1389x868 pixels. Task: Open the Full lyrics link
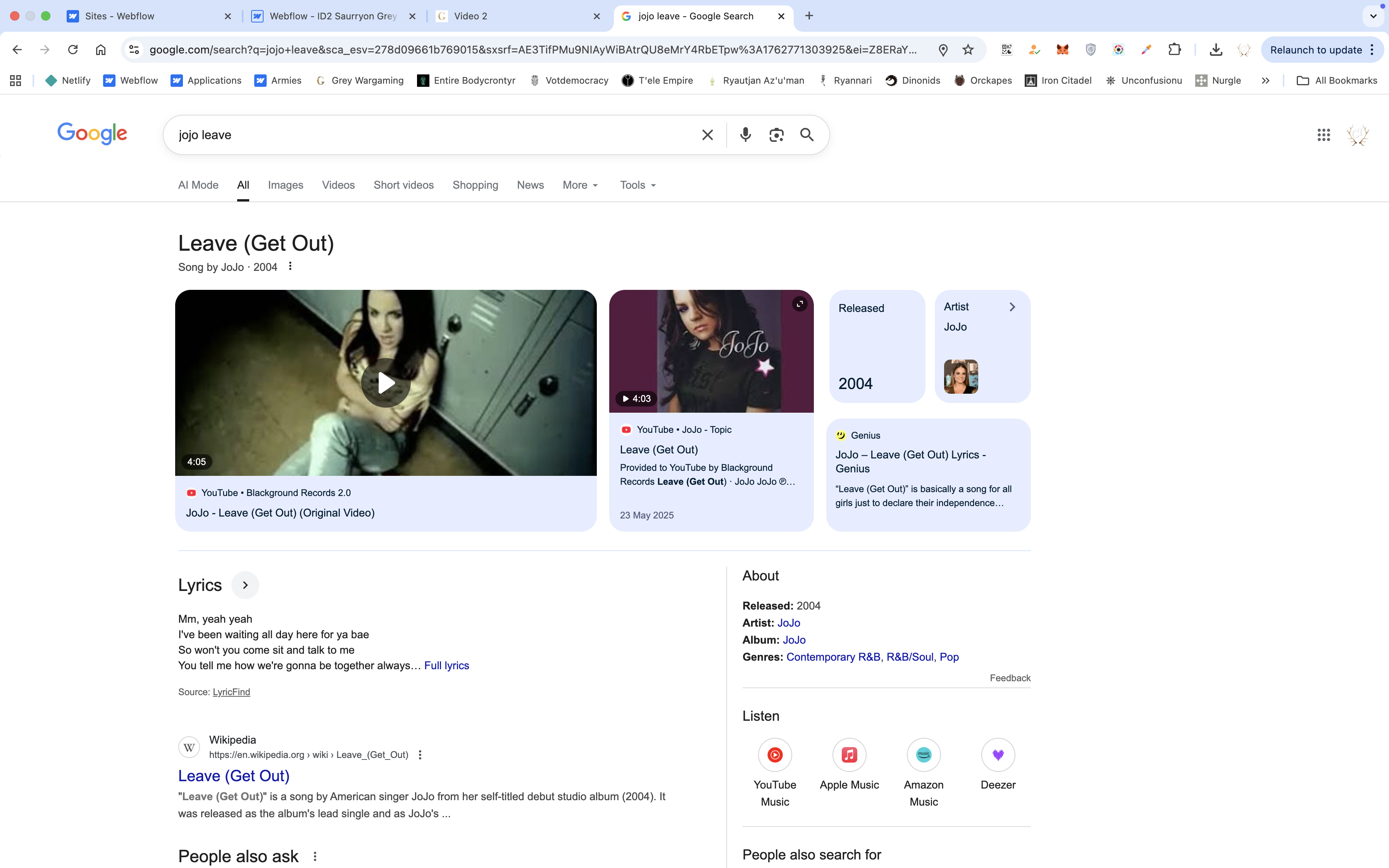pyautogui.click(x=446, y=665)
